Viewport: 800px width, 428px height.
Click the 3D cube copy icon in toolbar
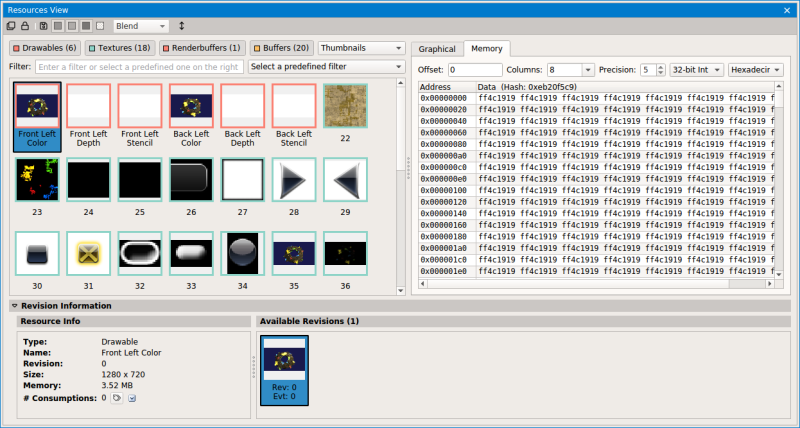pyautogui.click(x=11, y=26)
